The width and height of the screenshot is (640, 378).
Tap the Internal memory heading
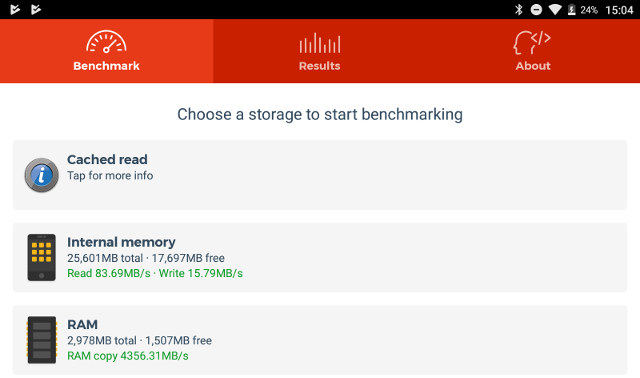[121, 242]
